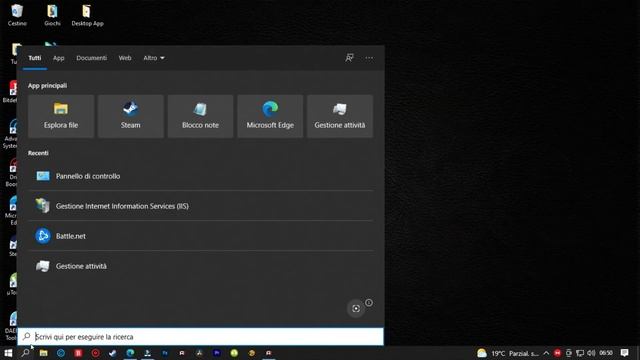This screenshot has width=640, height=360.
Task: Show hidden system tray icons
Action: click(x=546, y=353)
